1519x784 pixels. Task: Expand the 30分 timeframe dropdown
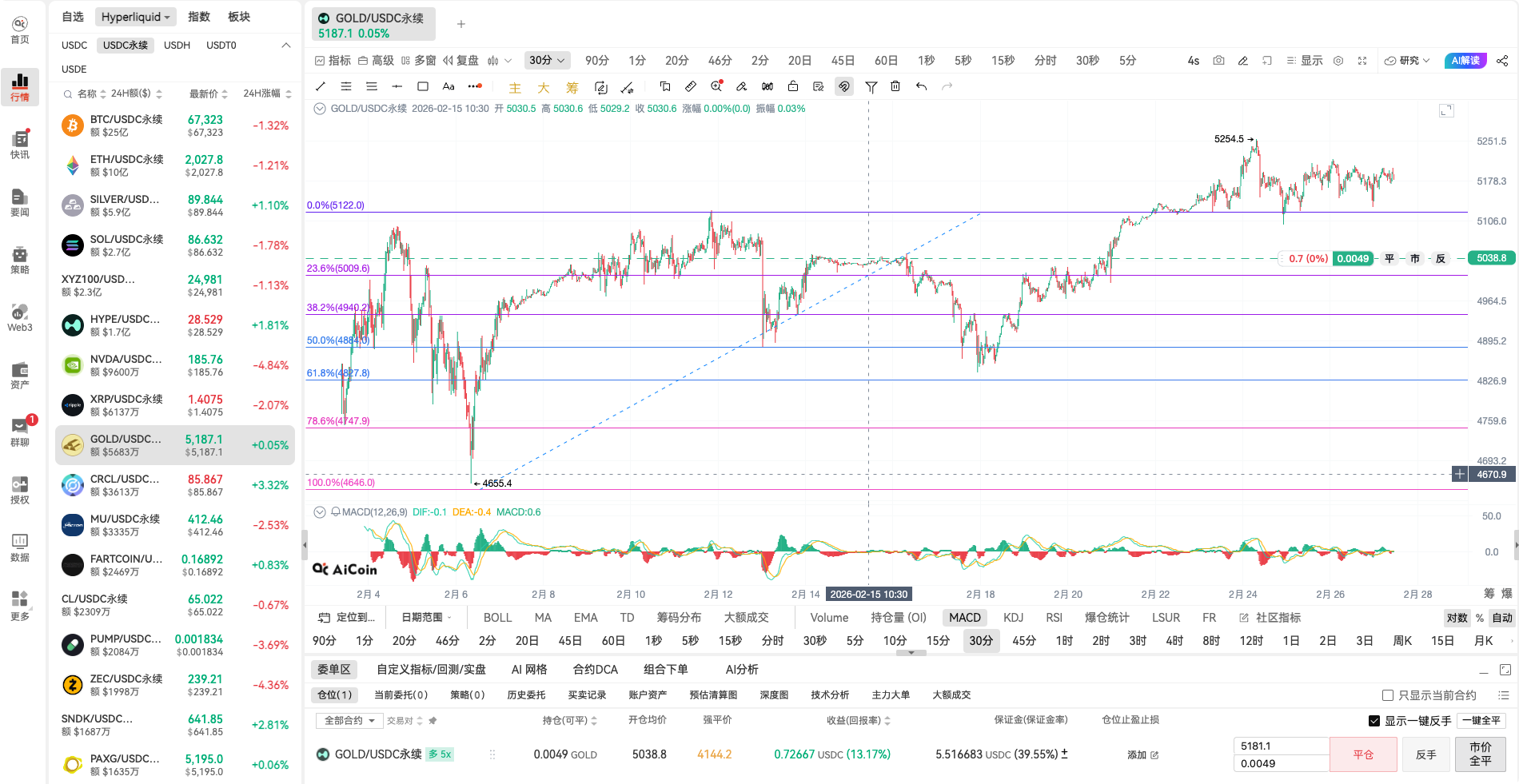point(547,61)
